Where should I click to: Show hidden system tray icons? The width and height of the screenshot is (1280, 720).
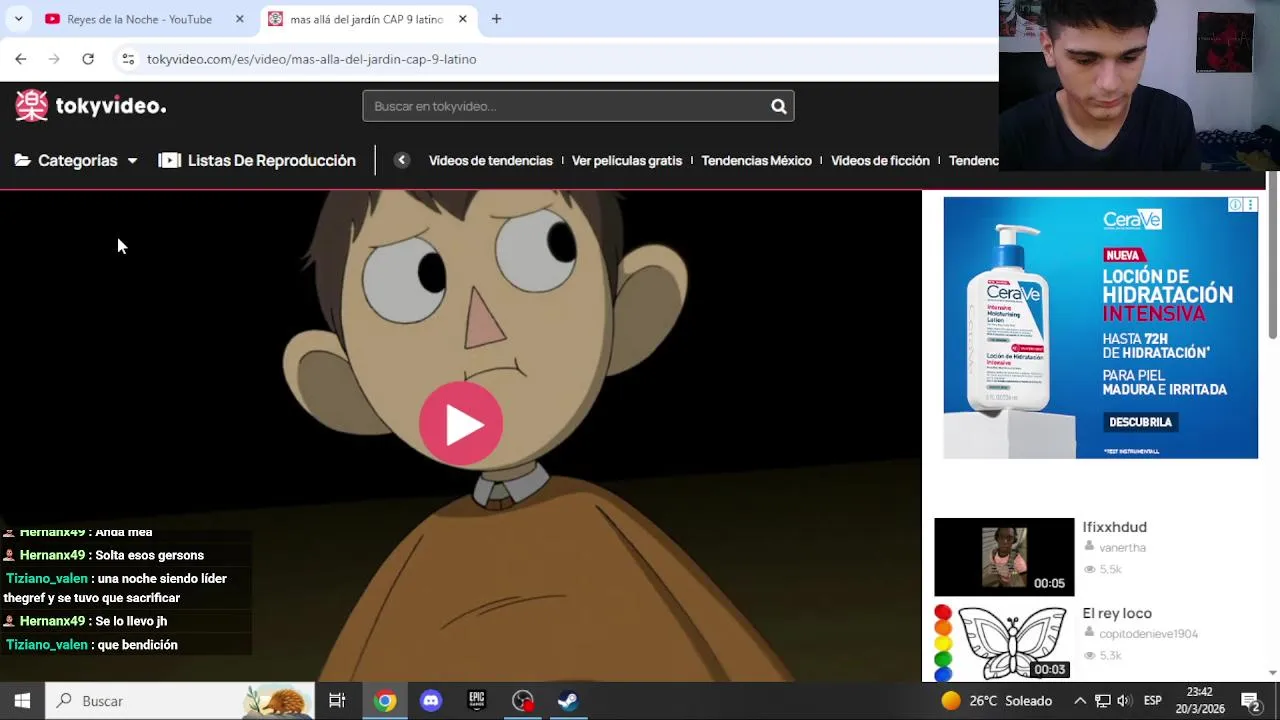coord(1080,701)
